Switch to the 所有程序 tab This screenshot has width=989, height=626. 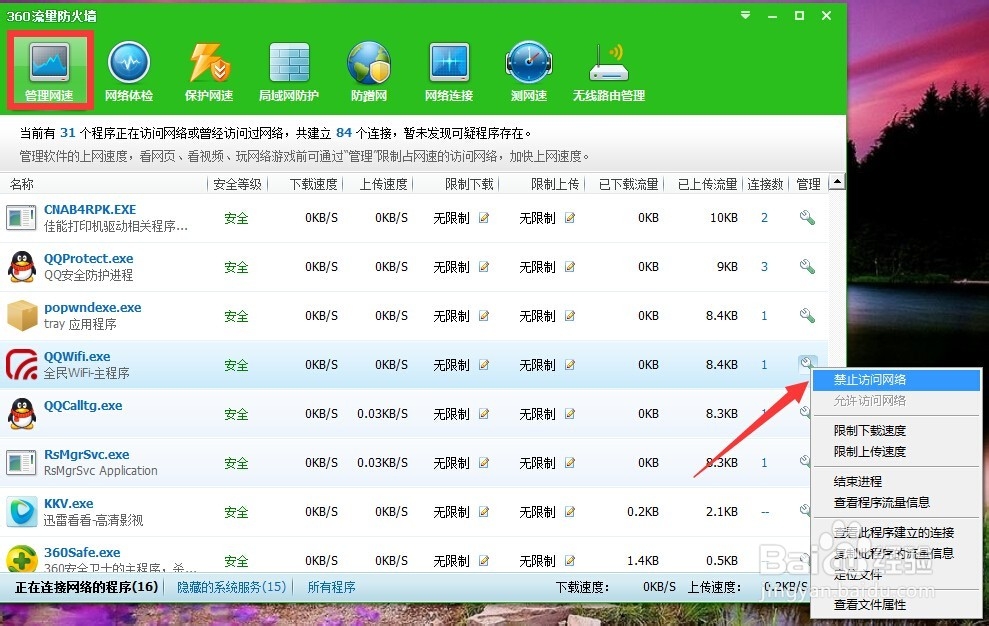[x=331, y=588]
